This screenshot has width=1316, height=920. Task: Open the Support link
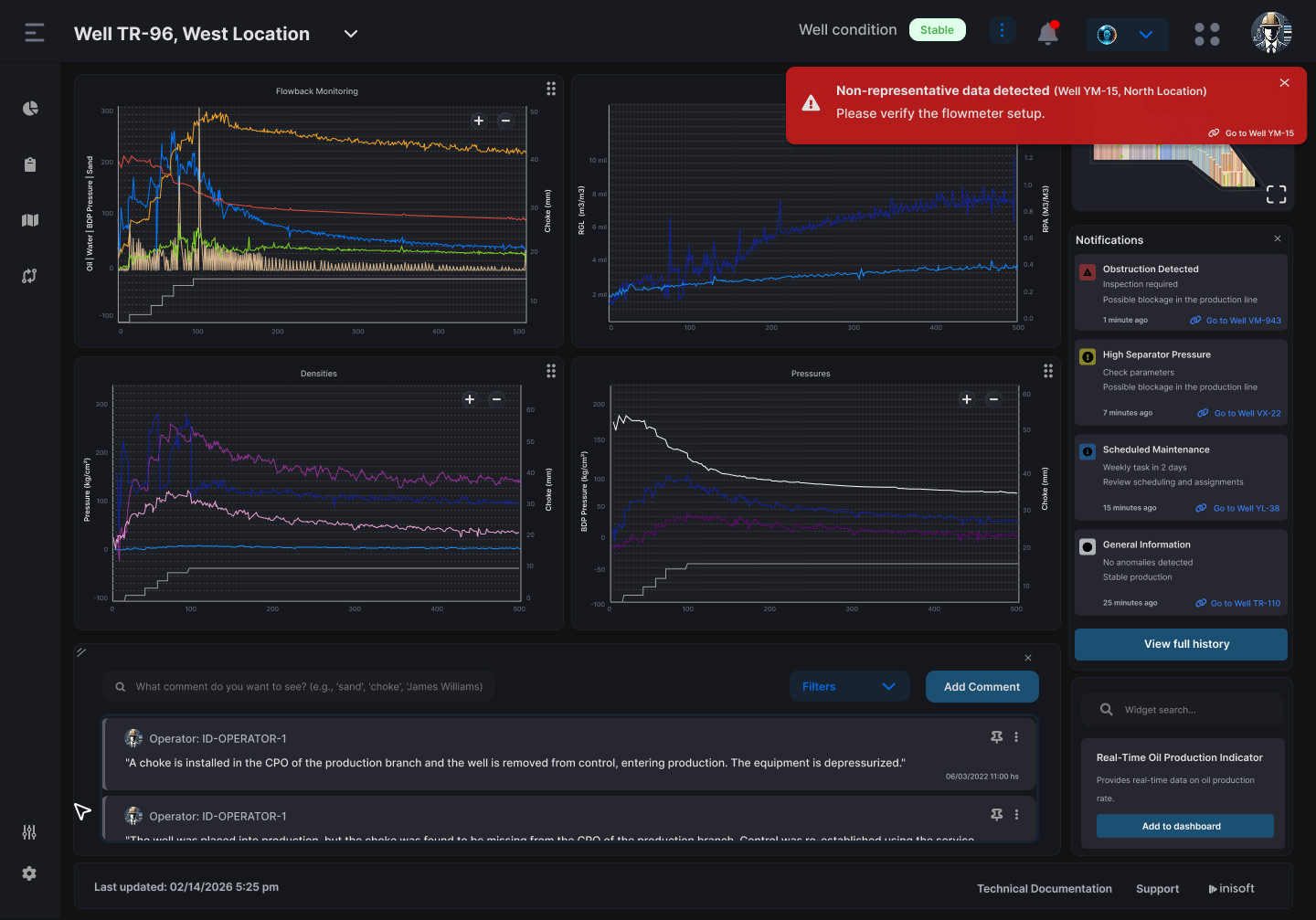click(1157, 889)
